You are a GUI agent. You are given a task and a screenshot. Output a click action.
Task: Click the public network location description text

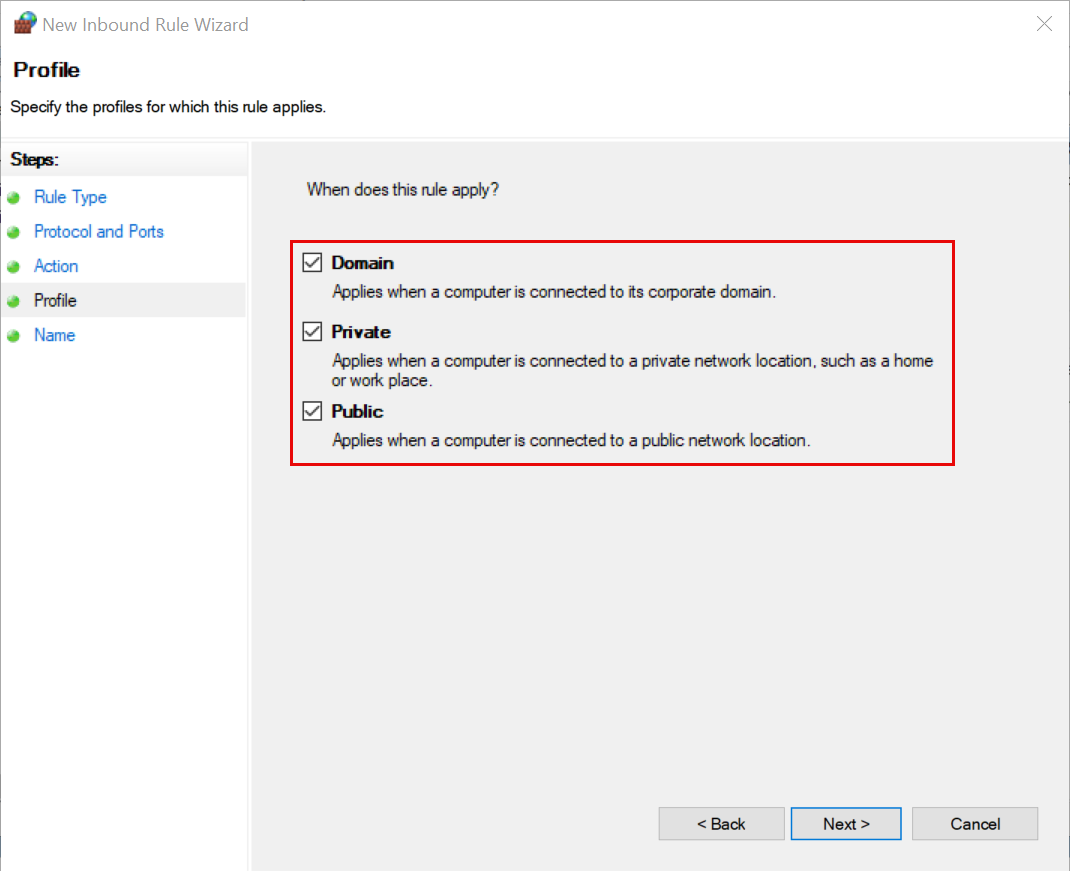[x=570, y=440]
